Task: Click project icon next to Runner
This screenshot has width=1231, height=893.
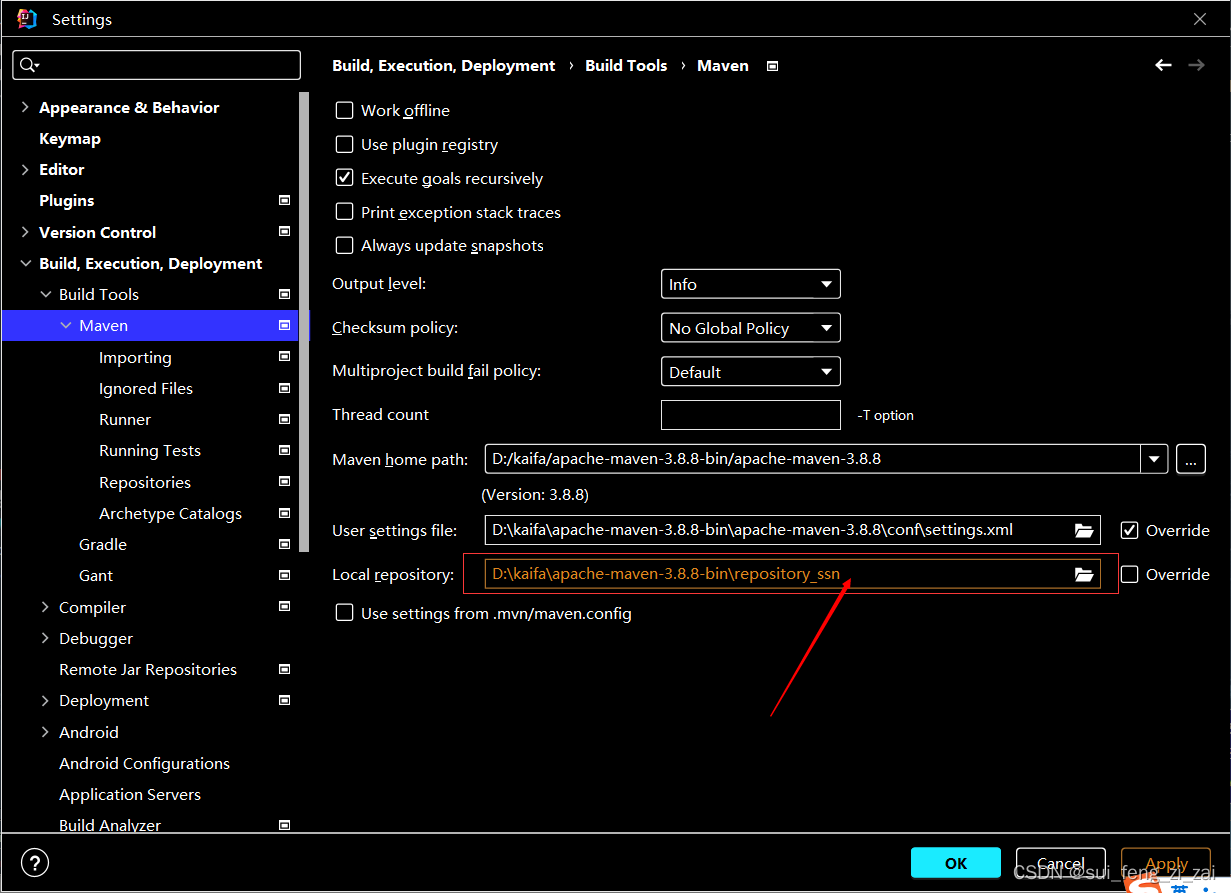Action: [x=284, y=419]
